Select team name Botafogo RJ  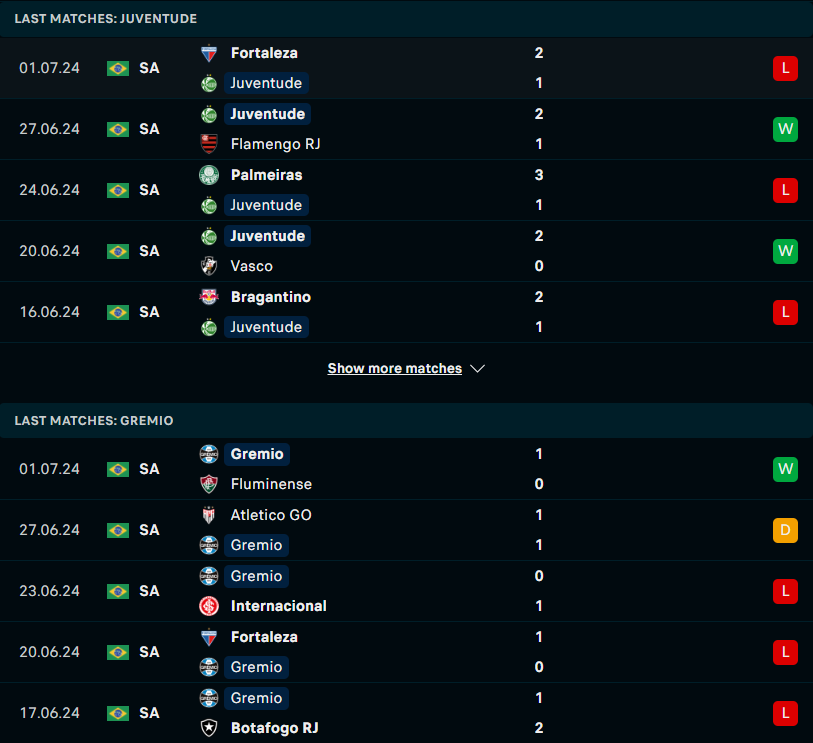tap(275, 728)
